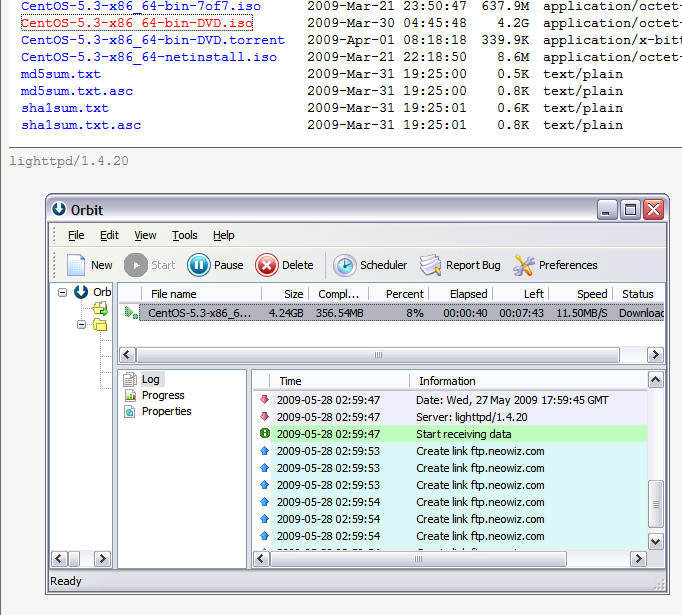
Task: Open the View menu
Action: (145, 235)
